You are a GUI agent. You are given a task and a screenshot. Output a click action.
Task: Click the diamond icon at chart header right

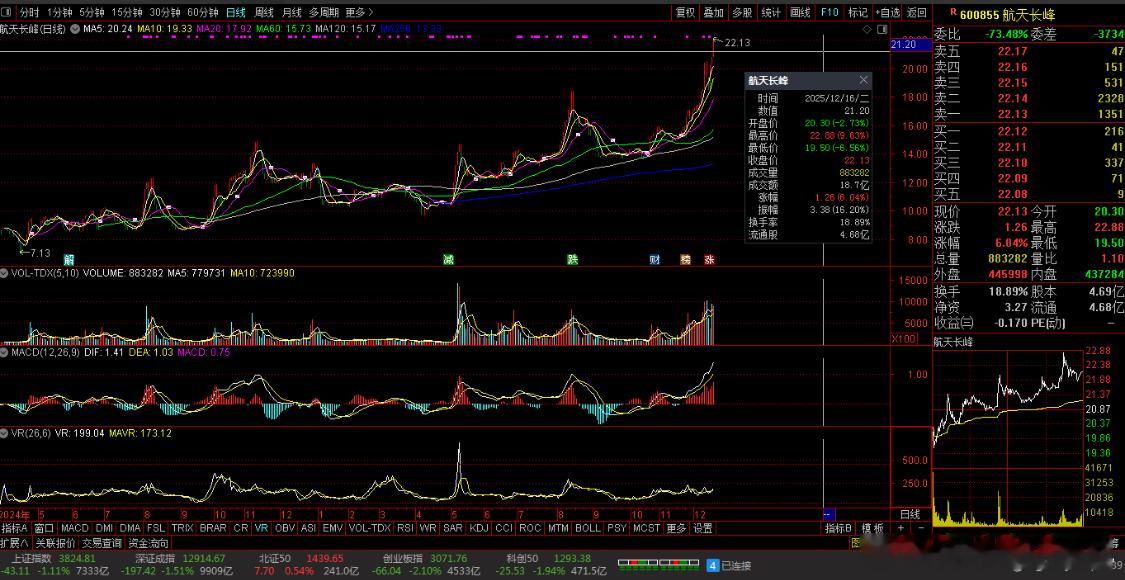[x=868, y=29]
